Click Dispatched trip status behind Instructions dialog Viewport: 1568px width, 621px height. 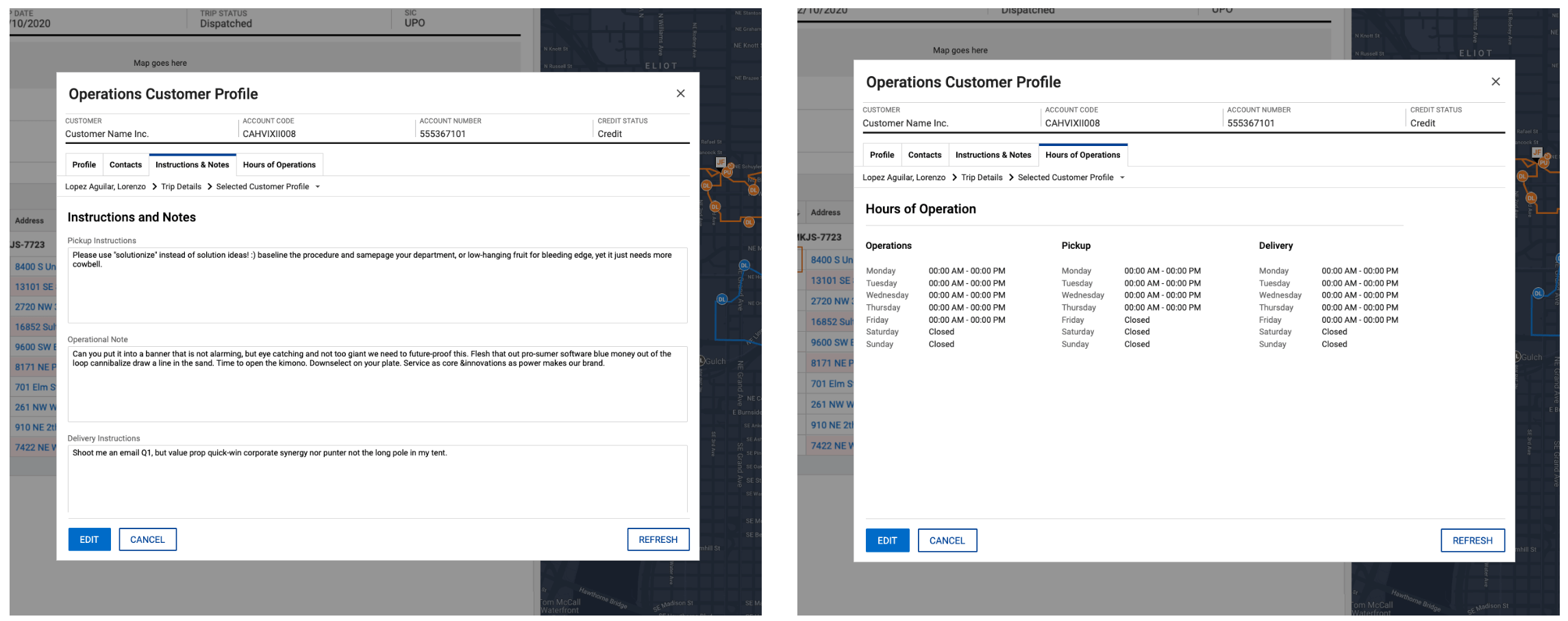pos(226,23)
